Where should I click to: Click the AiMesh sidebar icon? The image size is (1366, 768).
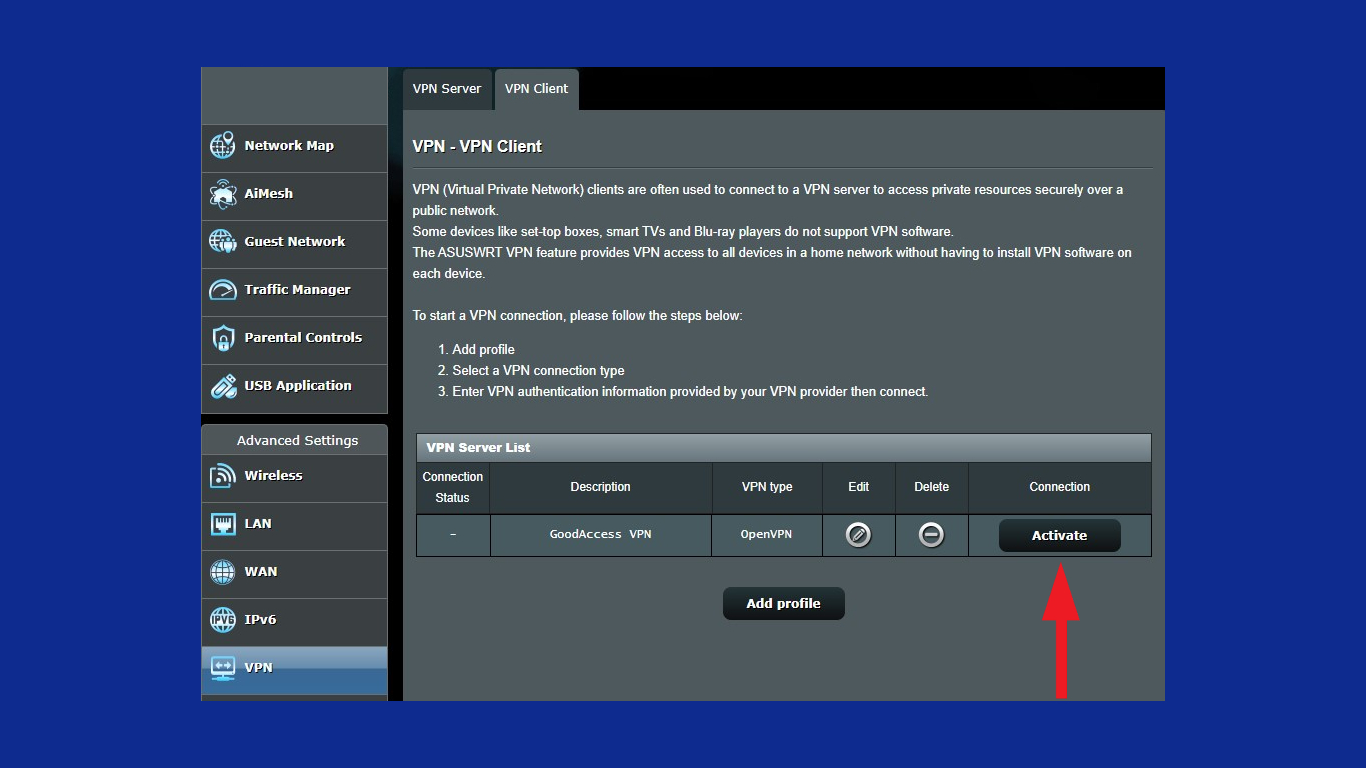[x=222, y=193]
